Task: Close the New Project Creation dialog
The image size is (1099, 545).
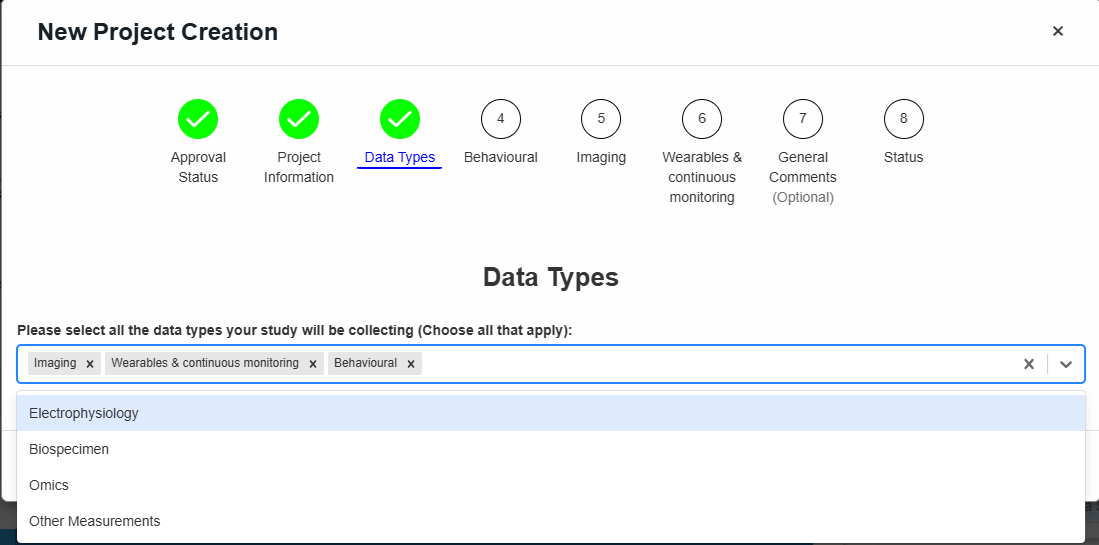Action: click(x=1058, y=31)
